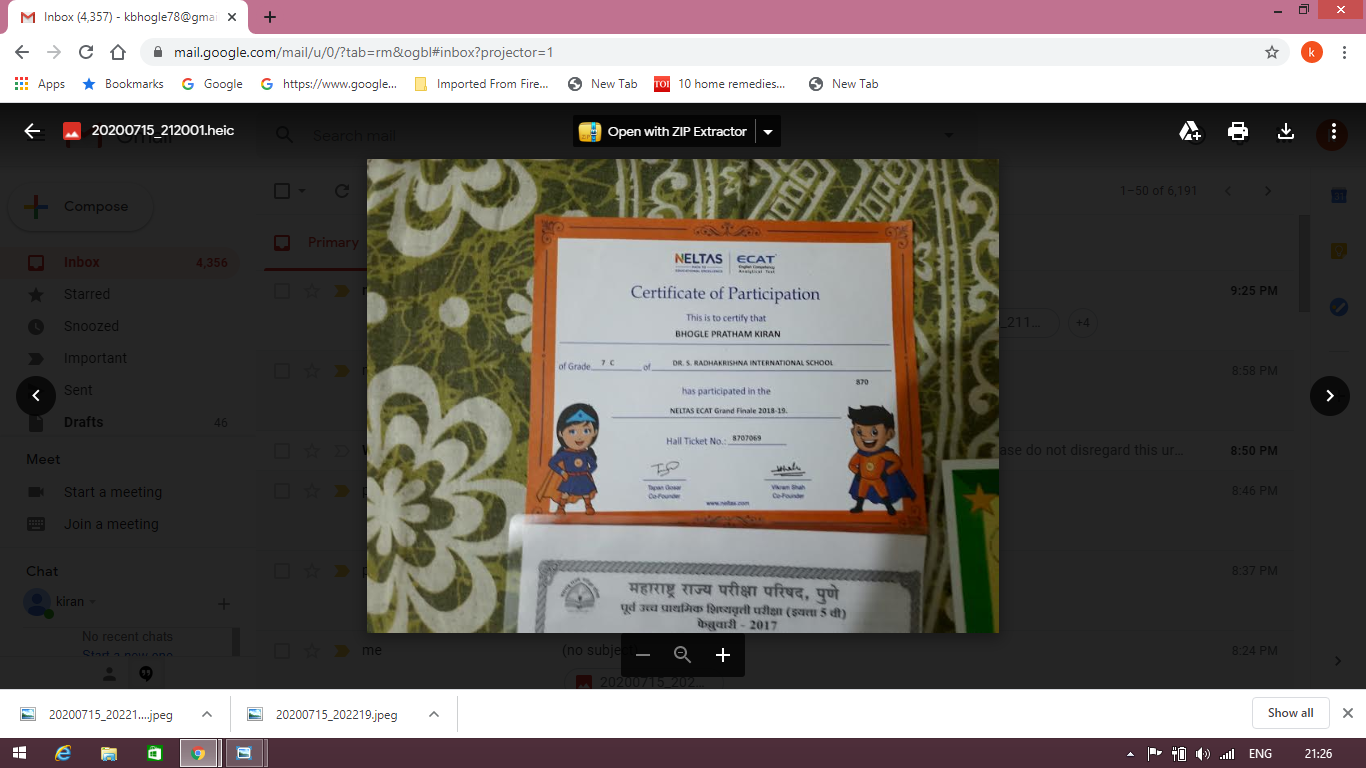1366x768 pixels.
Task: Download the 20200715_212001.heic file
Action: pos(1286,131)
